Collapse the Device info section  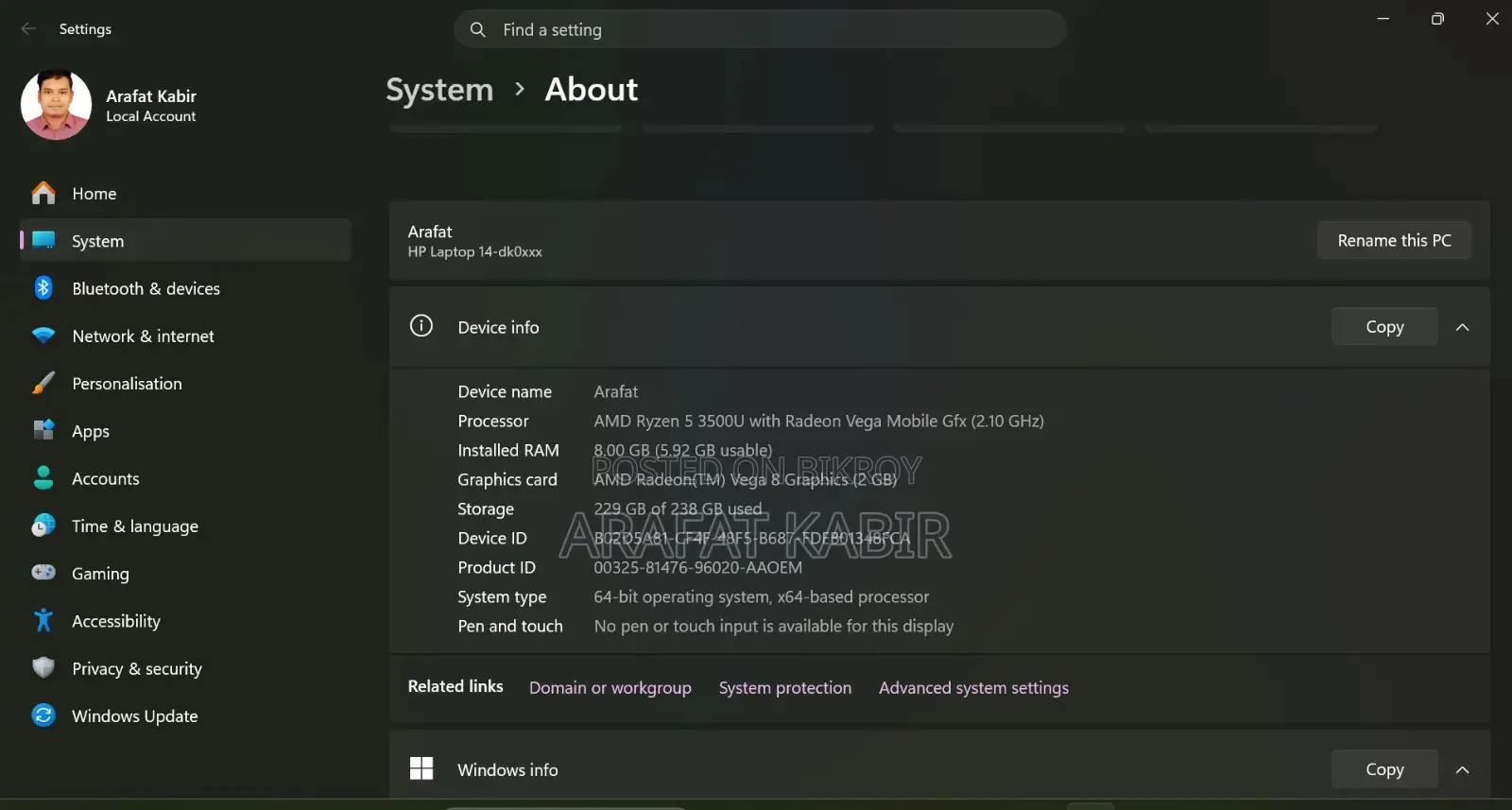pos(1462,327)
